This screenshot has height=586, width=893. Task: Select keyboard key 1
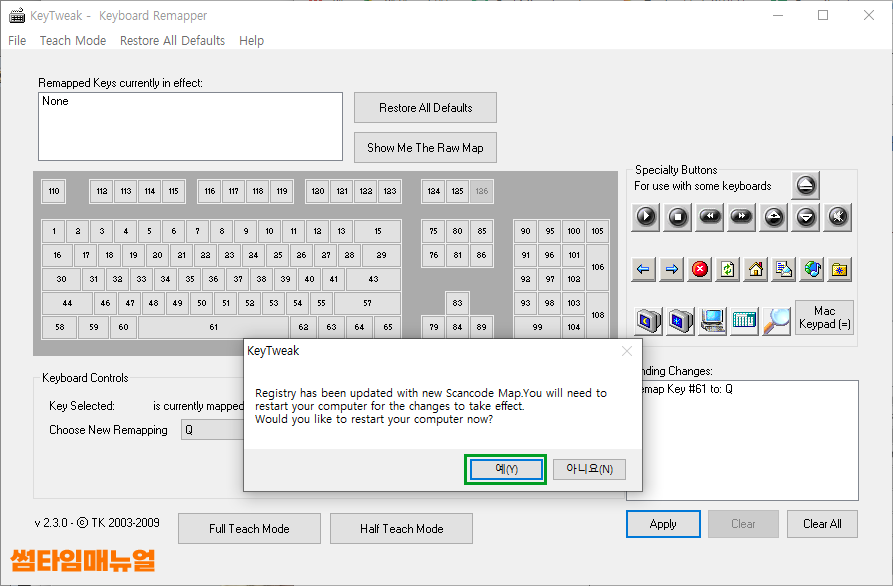[54, 231]
